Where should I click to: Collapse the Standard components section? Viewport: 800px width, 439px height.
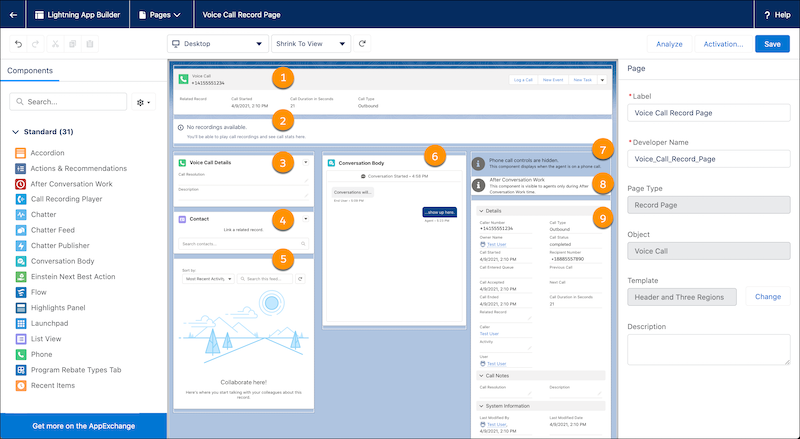click(15, 132)
